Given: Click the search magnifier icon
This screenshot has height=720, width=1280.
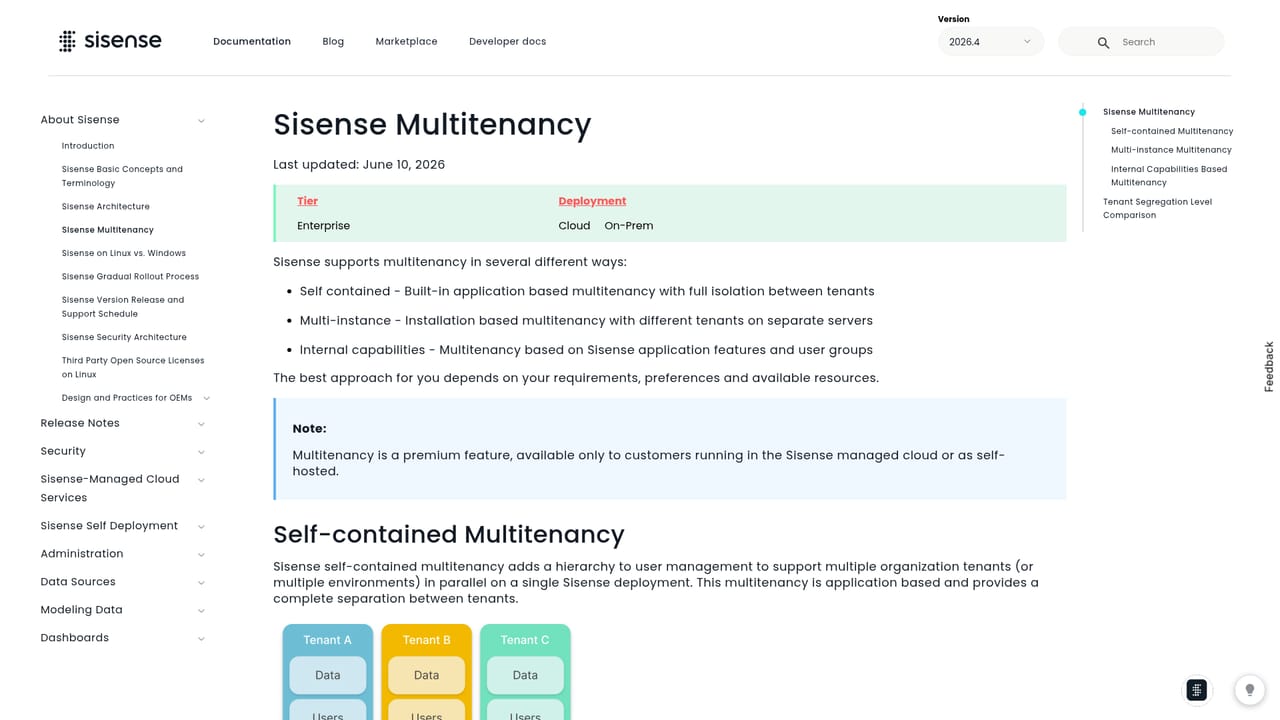Looking at the screenshot, I should pyautogui.click(x=1103, y=42).
